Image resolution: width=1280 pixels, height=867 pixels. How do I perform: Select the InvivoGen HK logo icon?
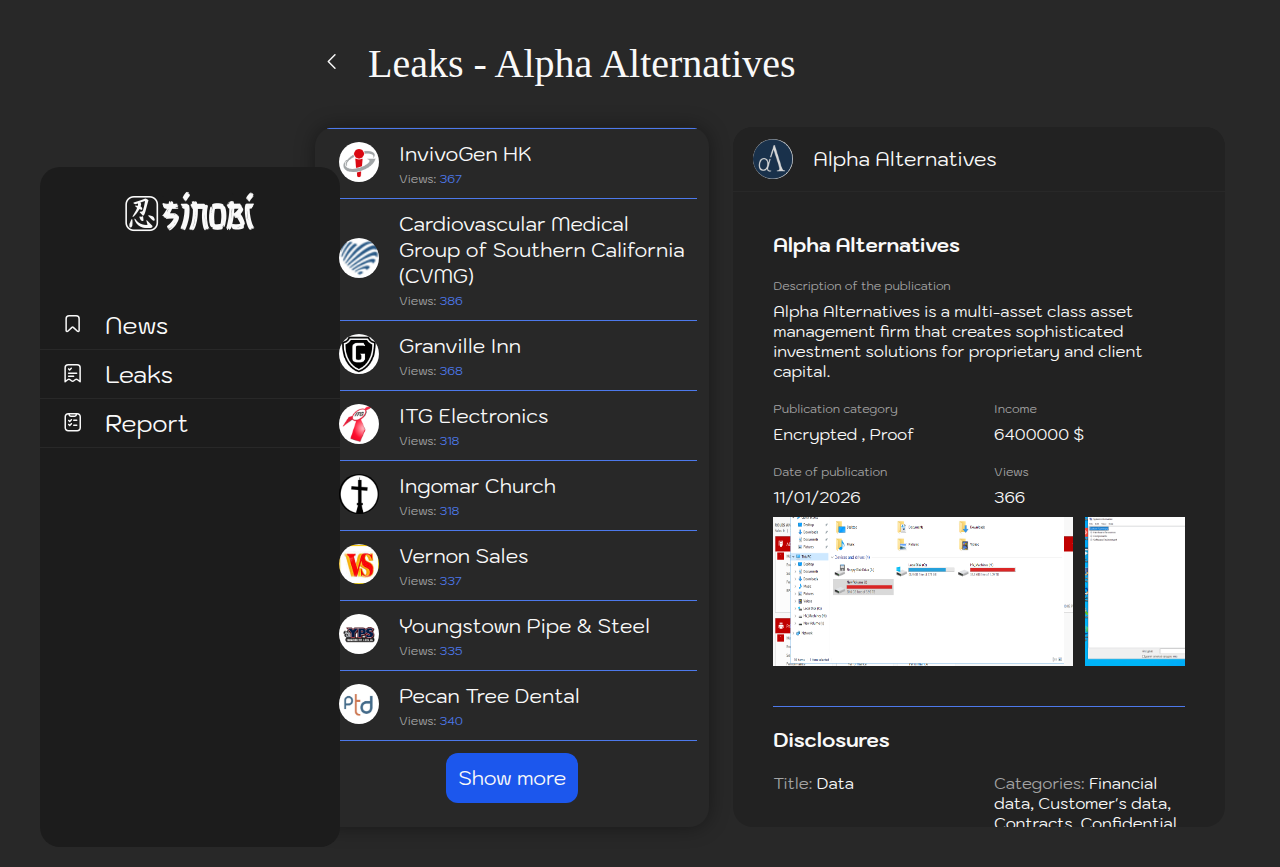point(359,162)
